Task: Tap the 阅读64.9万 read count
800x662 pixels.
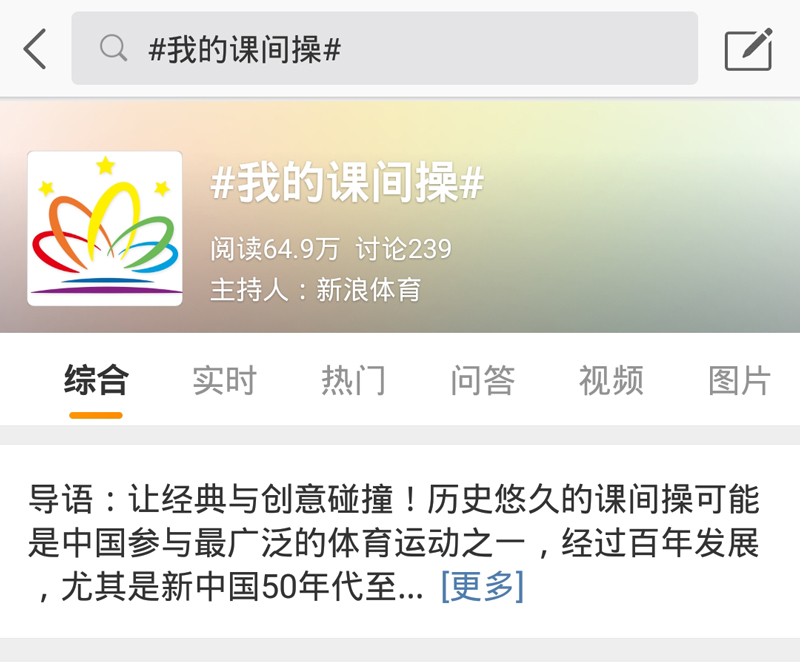Action: pos(274,249)
